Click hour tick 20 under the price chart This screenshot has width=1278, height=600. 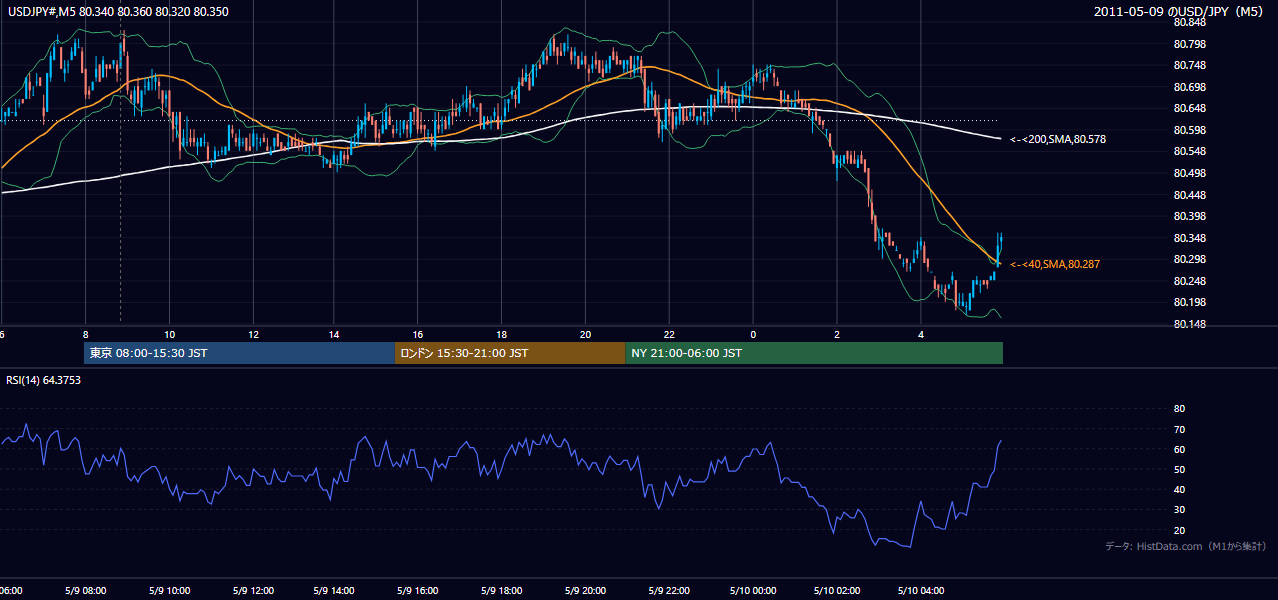pos(585,334)
